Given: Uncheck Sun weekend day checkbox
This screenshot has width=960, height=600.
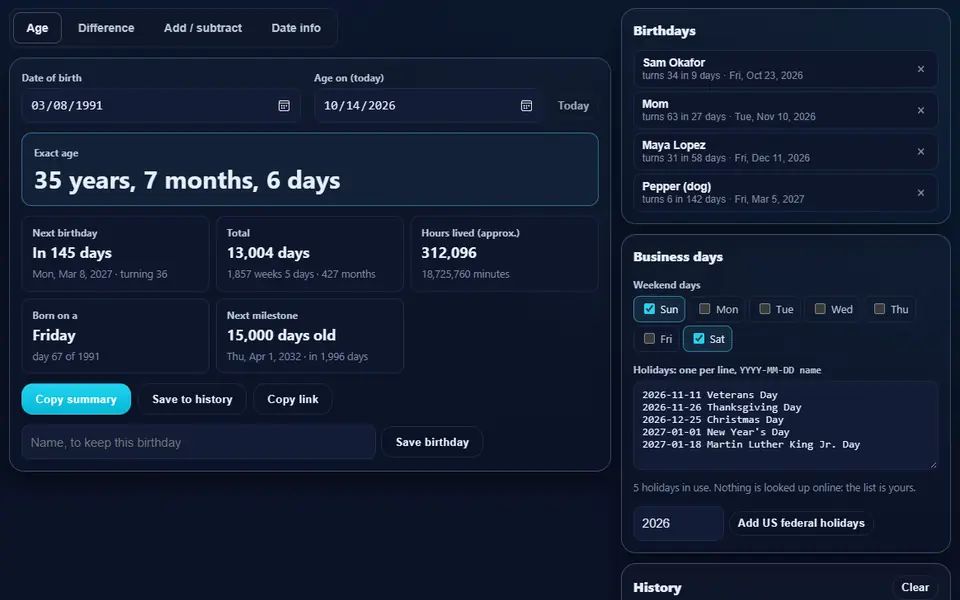Looking at the screenshot, I should tap(649, 309).
